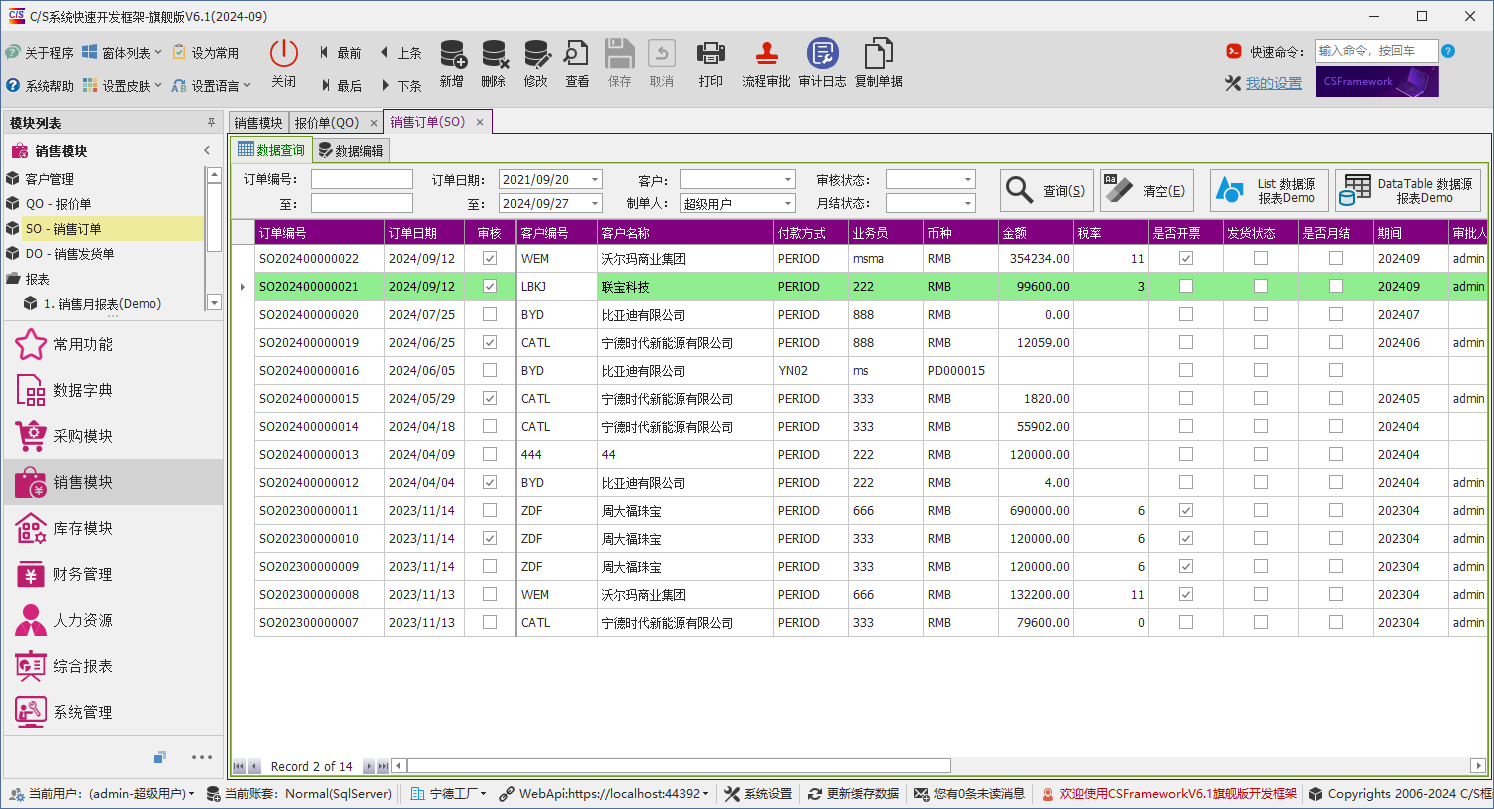Image resolution: width=1494 pixels, height=809 pixels.
Task: Open the 审计日志 audit log icon
Action: (822, 53)
